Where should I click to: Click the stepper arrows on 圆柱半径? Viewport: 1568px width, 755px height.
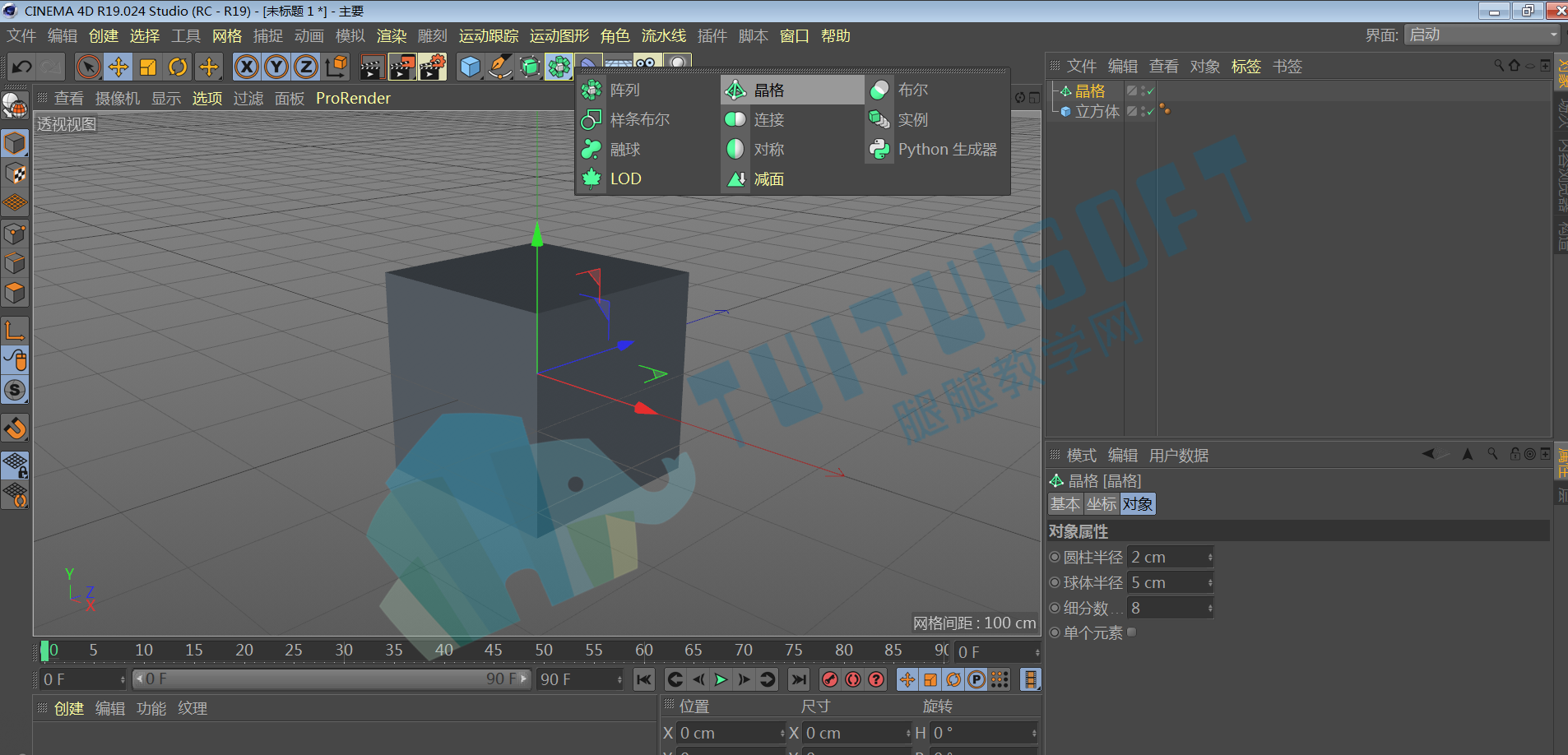pyautogui.click(x=1210, y=558)
